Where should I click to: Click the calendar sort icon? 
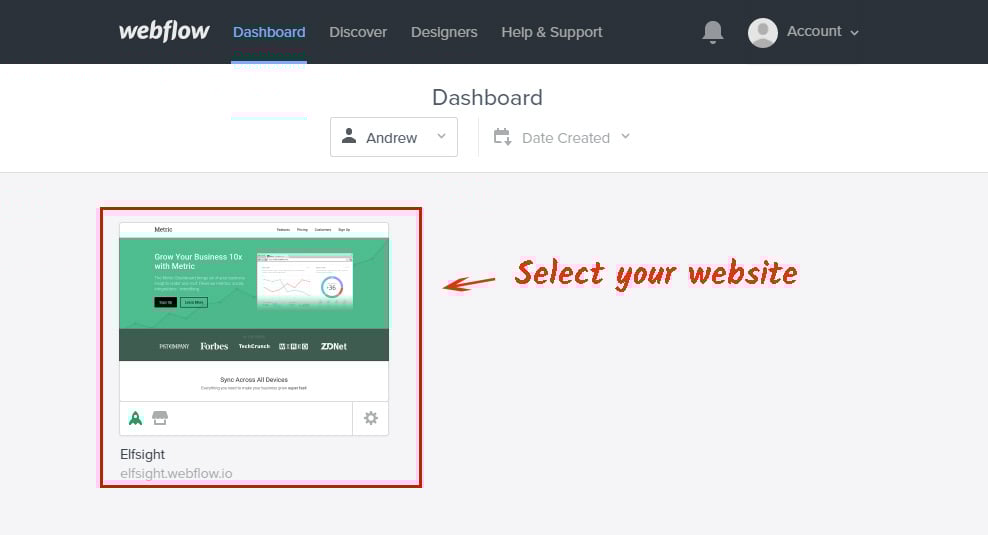point(502,137)
